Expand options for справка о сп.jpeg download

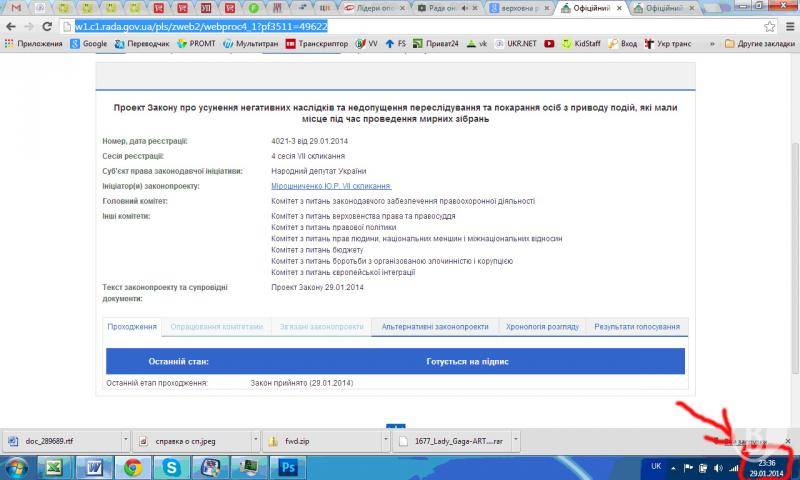click(255, 440)
